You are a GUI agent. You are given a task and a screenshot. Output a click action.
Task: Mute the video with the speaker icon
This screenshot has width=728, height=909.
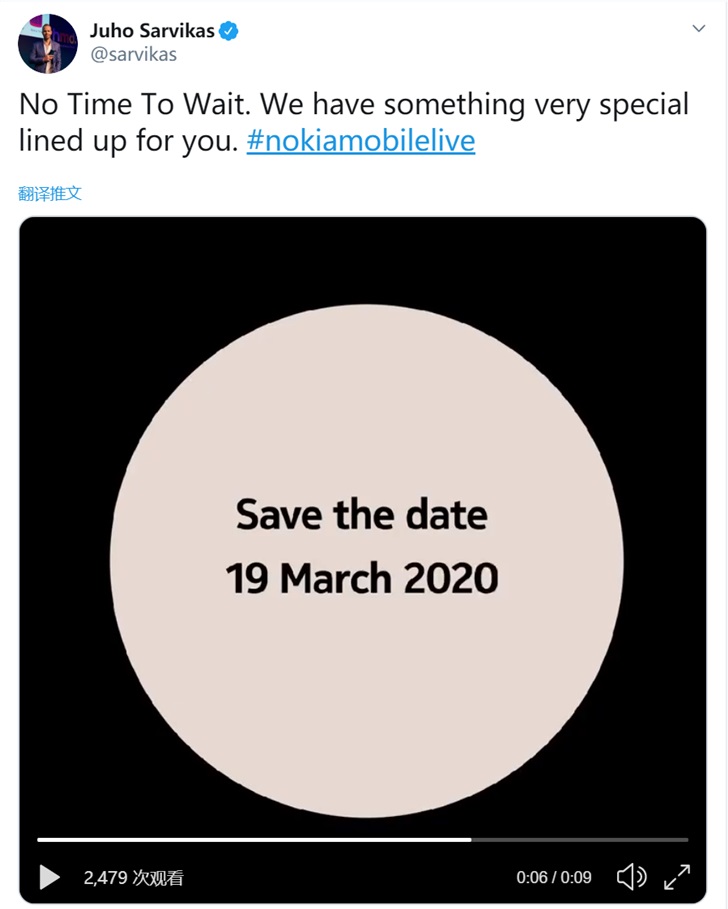pos(631,877)
